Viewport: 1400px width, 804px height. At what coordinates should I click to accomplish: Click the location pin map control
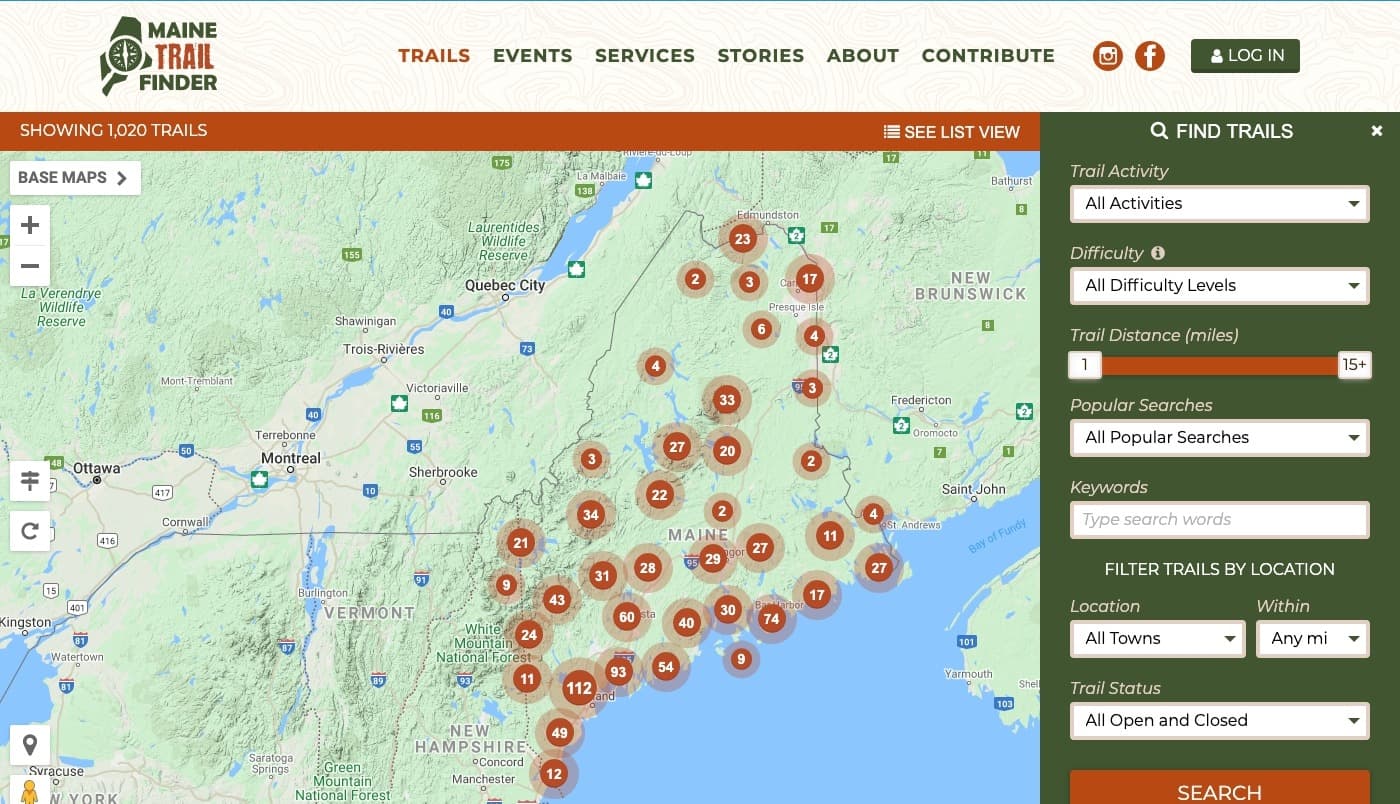pos(30,745)
